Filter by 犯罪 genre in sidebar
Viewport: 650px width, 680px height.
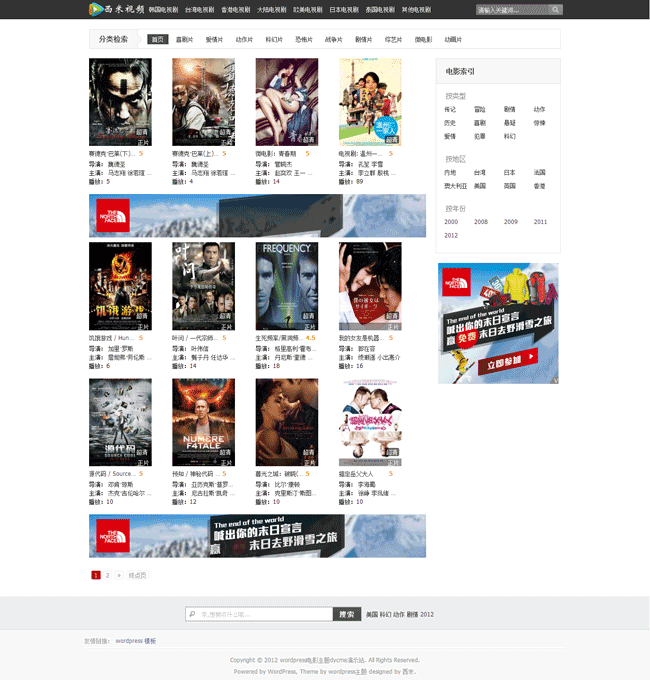480,136
